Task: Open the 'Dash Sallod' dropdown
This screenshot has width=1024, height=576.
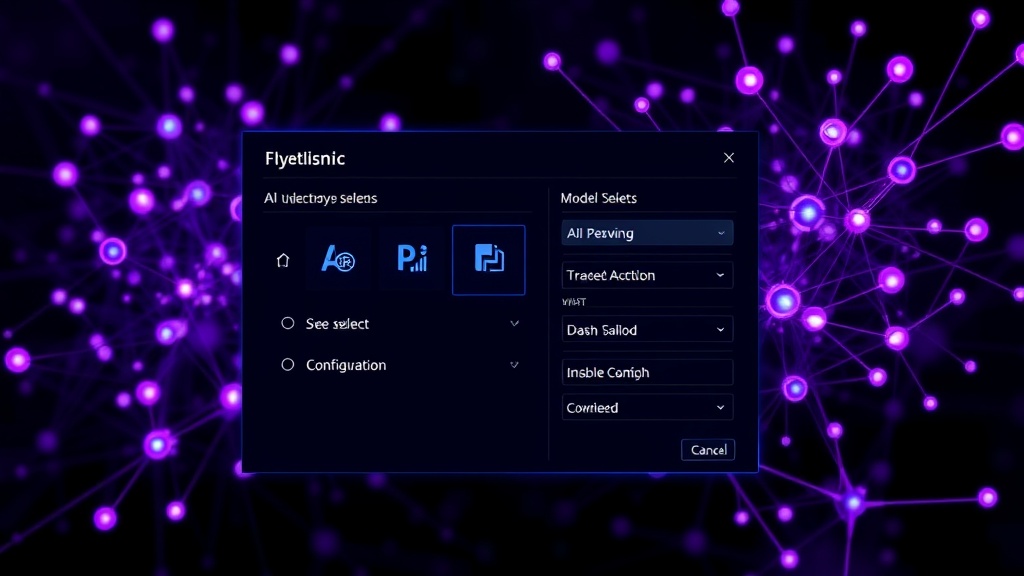Action: pyautogui.click(x=647, y=330)
